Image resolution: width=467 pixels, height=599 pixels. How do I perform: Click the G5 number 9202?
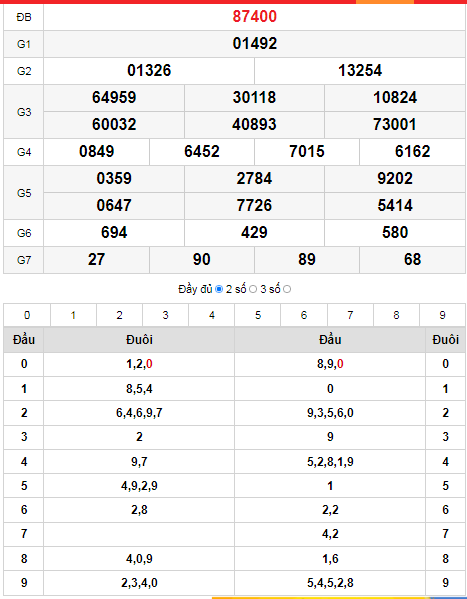click(x=395, y=179)
